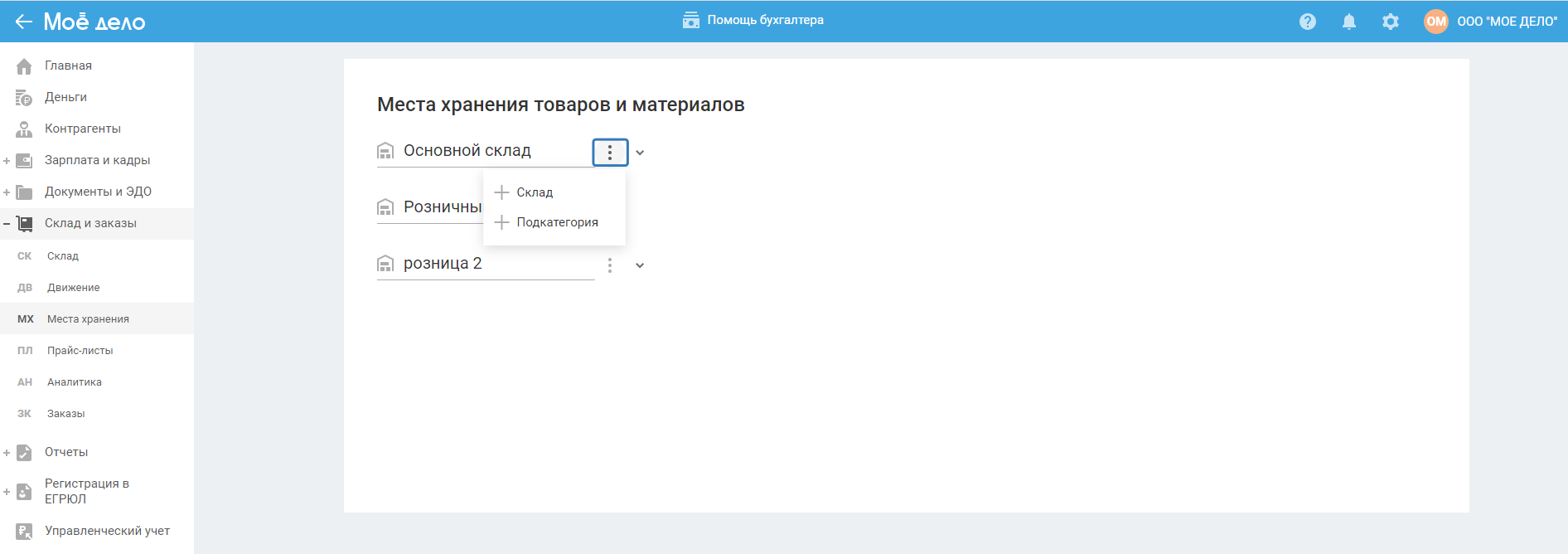Click the Помощь бухгалтера link

[x=753, y=20]
